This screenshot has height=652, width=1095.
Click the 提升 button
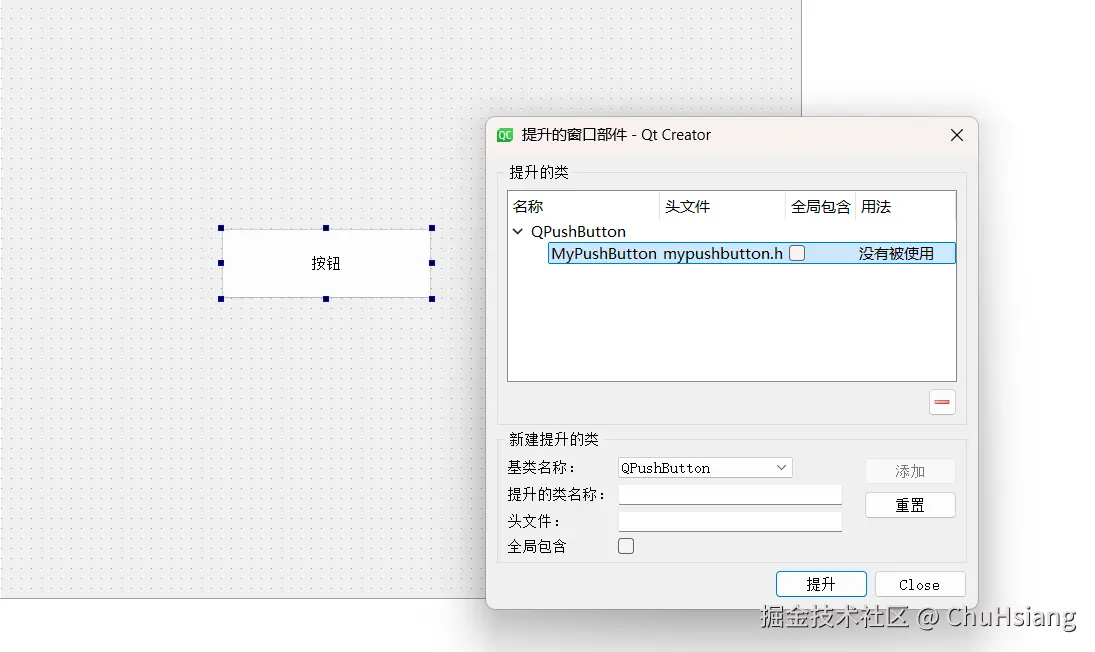[821, 584]
